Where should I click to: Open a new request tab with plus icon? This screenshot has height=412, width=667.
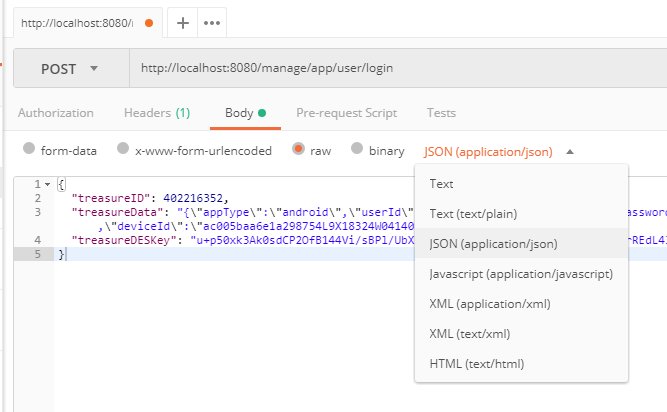(182, 23)
